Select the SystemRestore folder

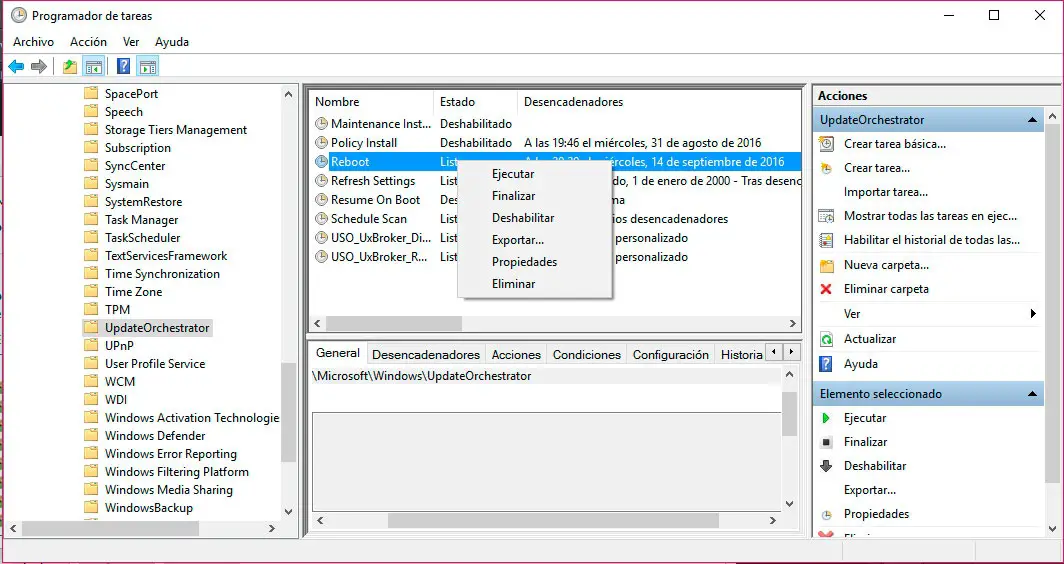[143, 202]
